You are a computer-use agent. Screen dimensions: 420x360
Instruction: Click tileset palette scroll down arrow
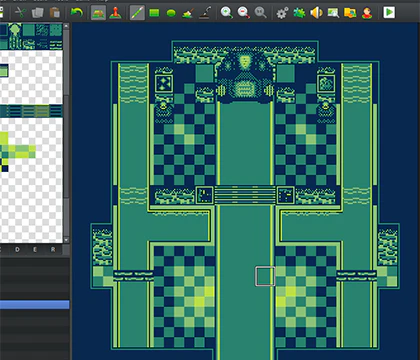pyautogui.click(x=66, y=240)
